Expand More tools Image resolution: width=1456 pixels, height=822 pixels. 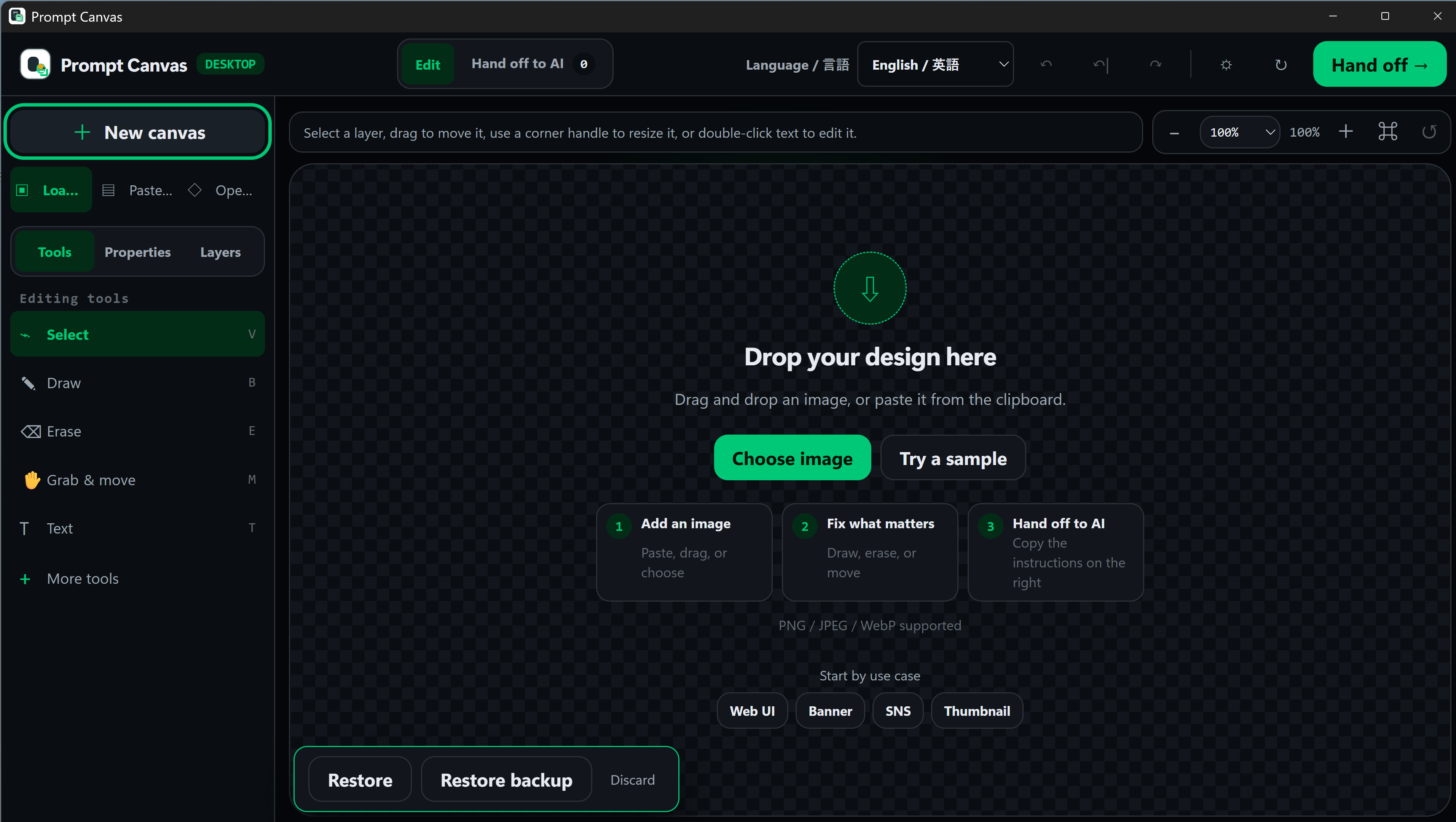click(x=137, y=578)
